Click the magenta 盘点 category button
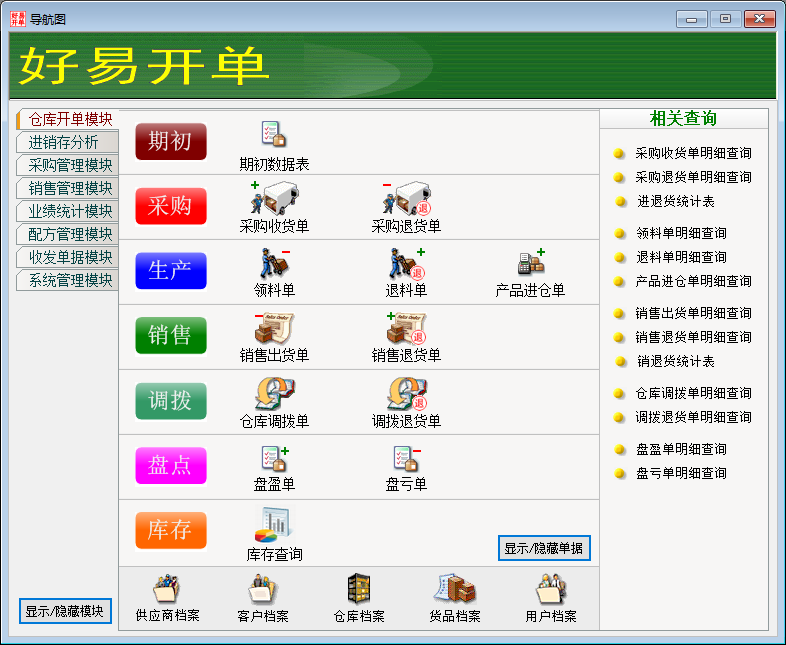The image size is (786, 645). pyautogui.click(x=170, y=466)
